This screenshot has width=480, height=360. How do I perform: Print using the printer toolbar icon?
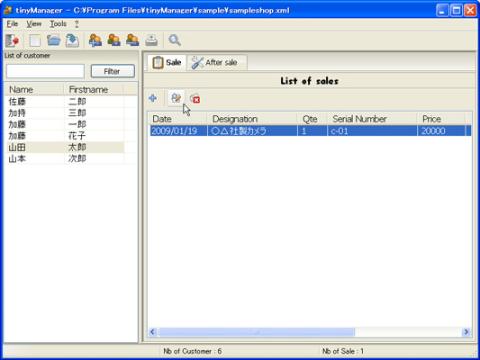pyautogui.click(x=151, y=40)
